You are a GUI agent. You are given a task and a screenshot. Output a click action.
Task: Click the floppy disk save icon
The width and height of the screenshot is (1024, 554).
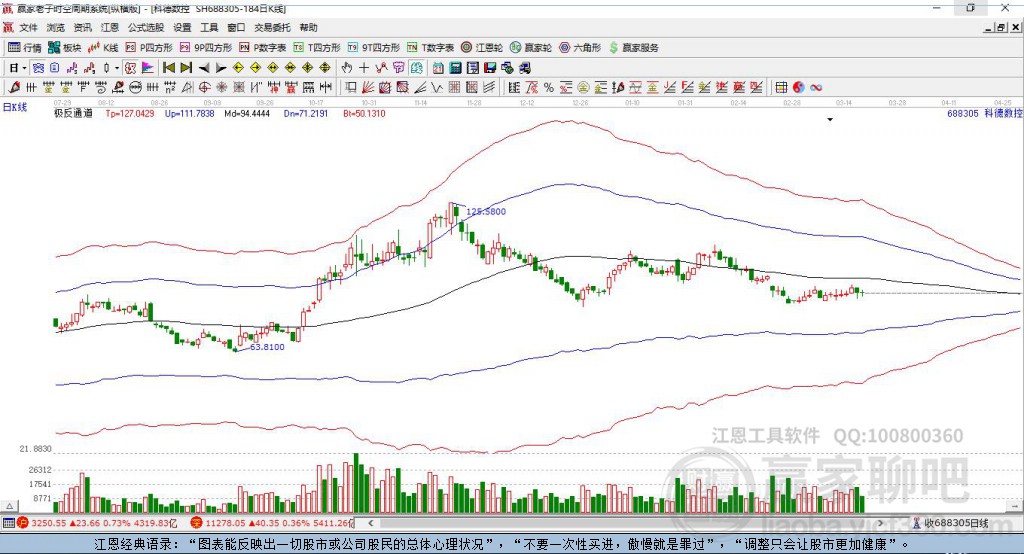(490, 68)
